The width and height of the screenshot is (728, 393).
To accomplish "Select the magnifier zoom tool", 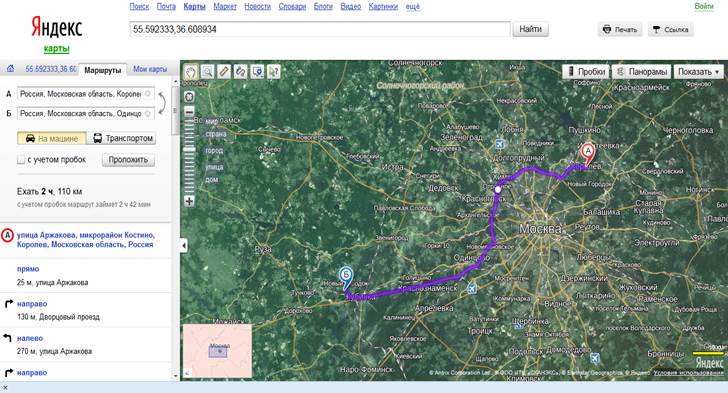I will [x=208, y=72].
